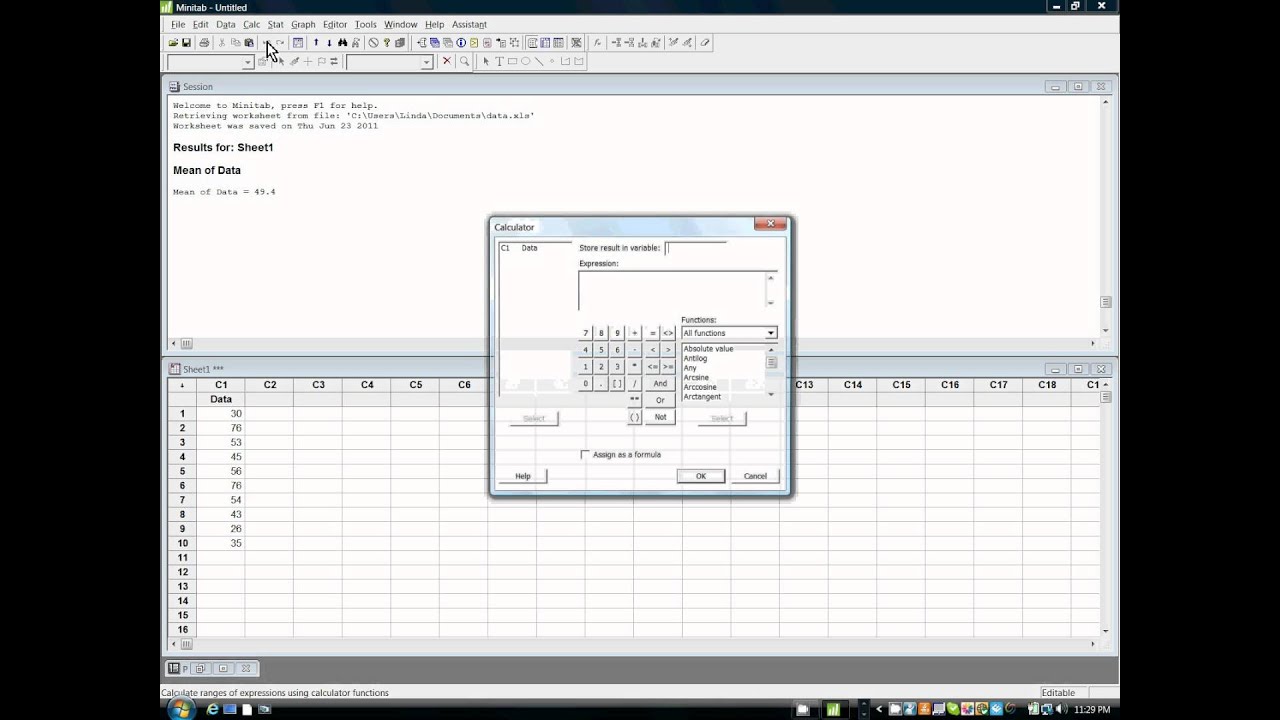The width and height of the screenshot is (1280, 720).
Task: Expand the All functions dropdown
Action: point(770,333)
